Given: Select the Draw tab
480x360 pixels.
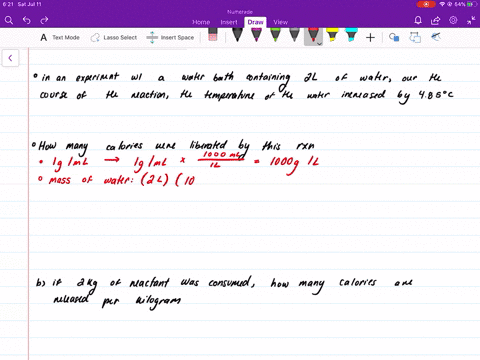Looking at the screenshot, I should (255, 22).
